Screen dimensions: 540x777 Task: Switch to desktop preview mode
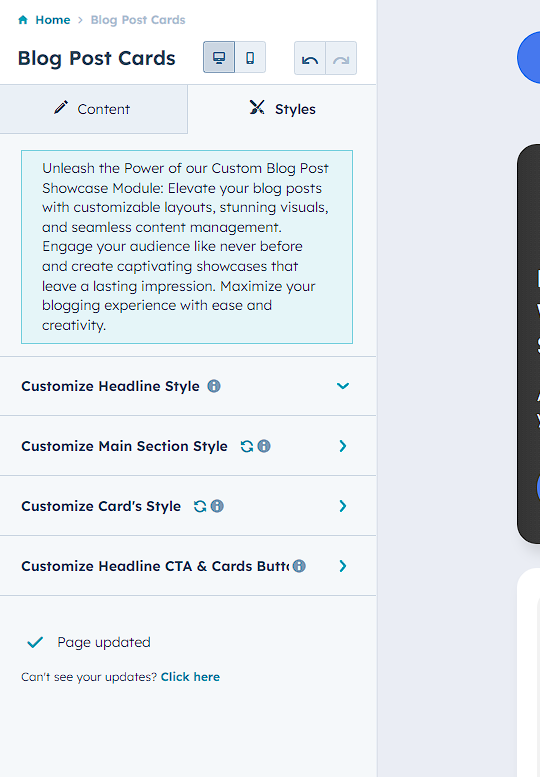(219, 57)
